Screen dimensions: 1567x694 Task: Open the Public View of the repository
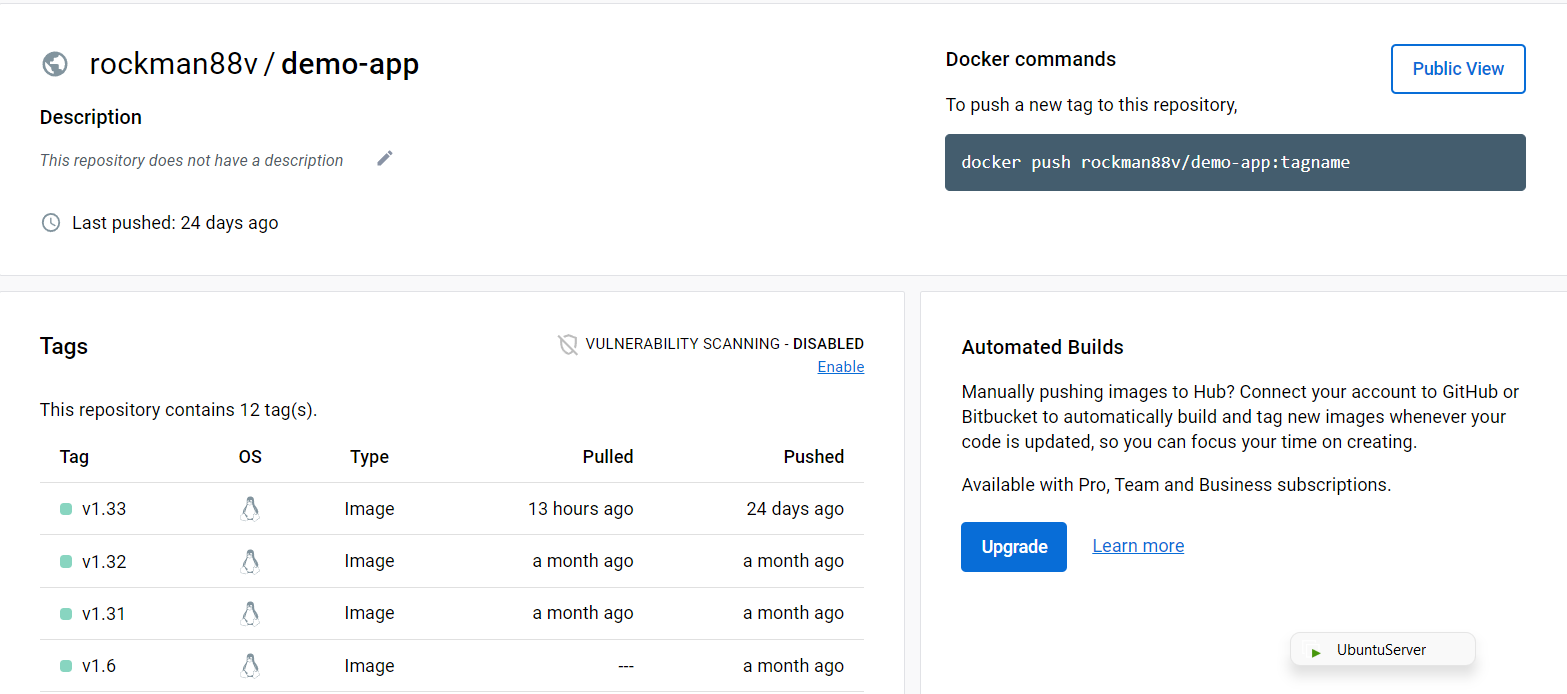point(1457,69)
